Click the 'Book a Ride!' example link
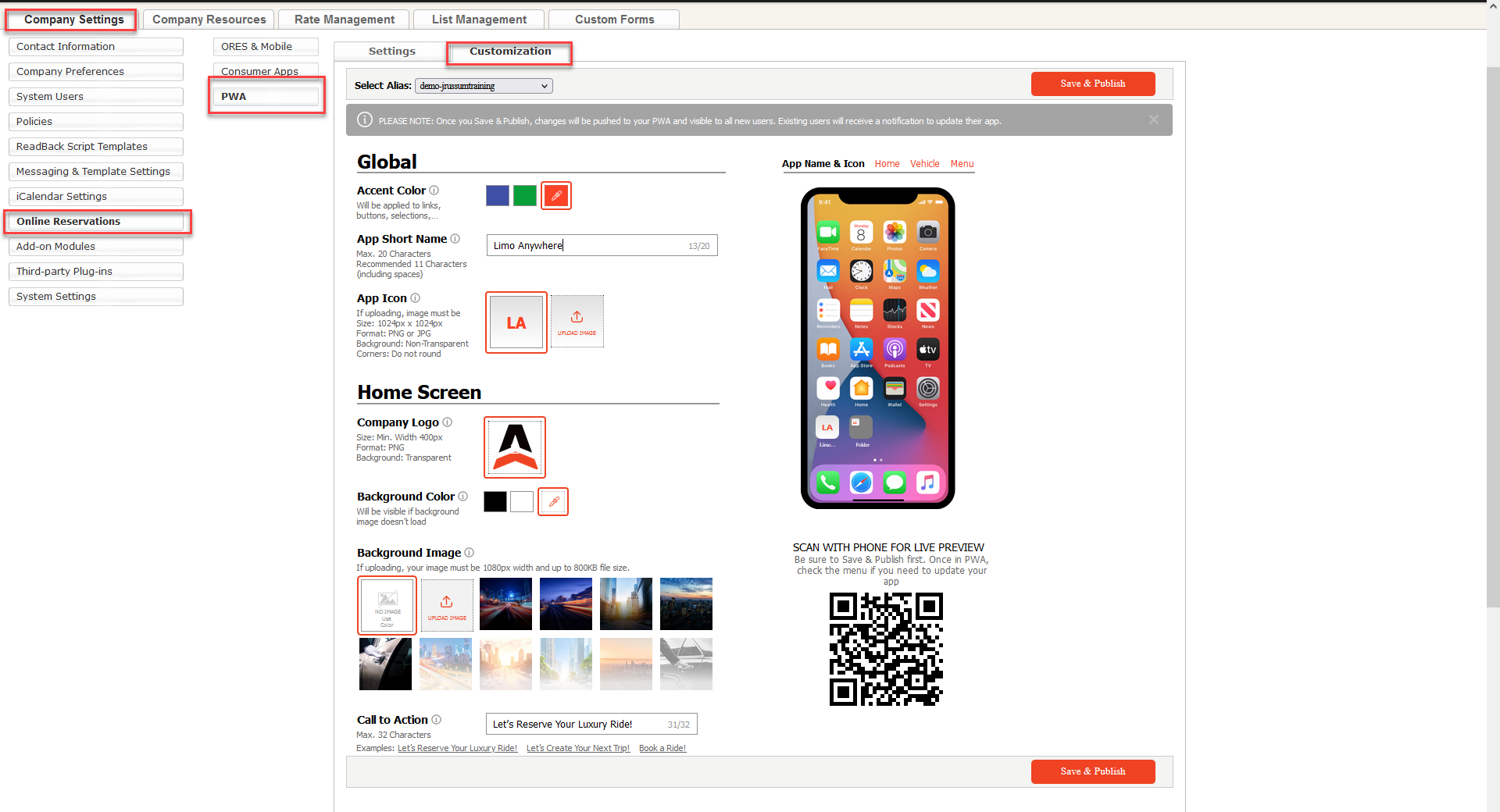Image resolution: width=1500 pixels, height=812 pixels. 662,748
